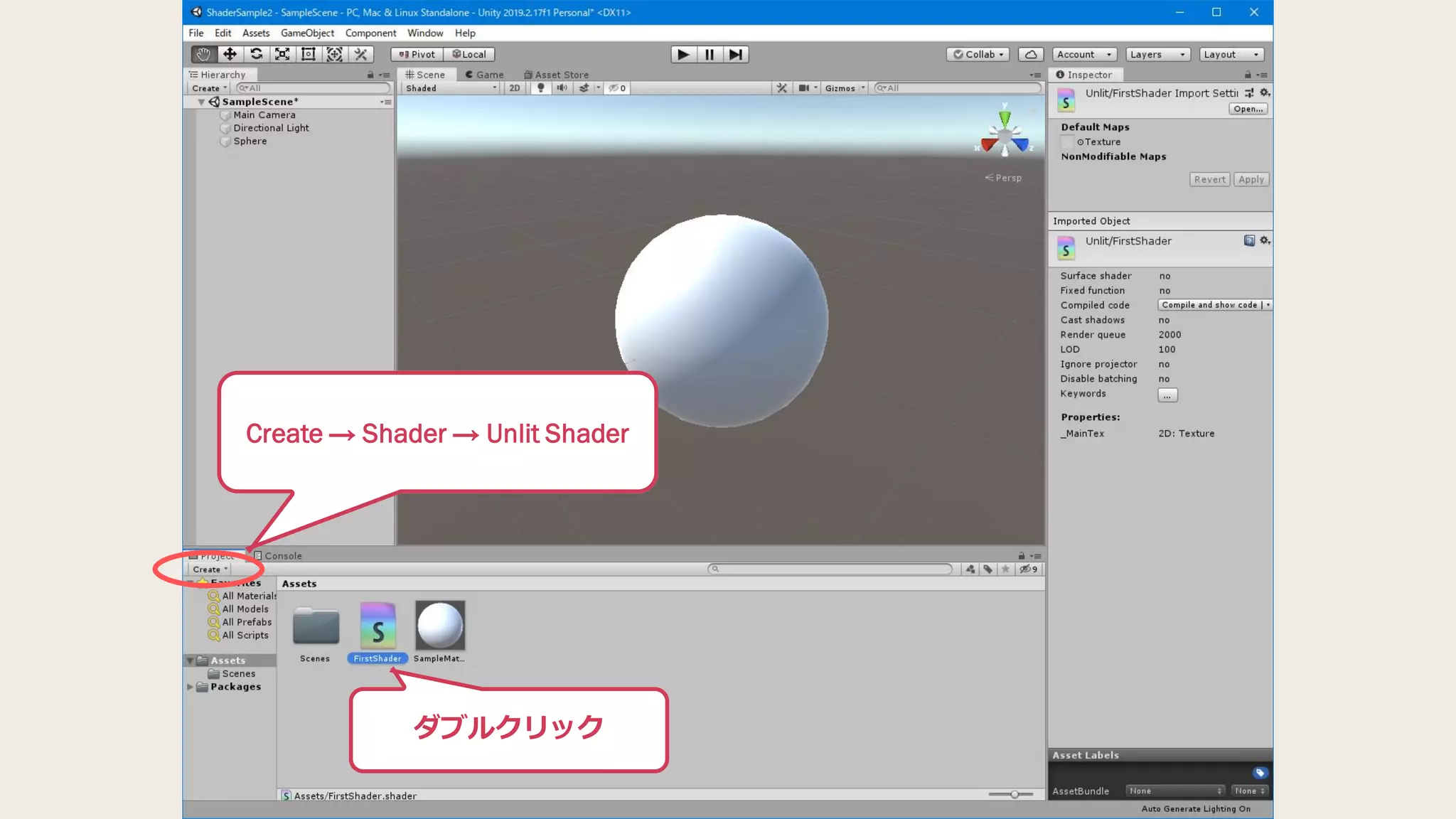Open scene component tools icon
1456x819 pixels.
click(782, 88)
